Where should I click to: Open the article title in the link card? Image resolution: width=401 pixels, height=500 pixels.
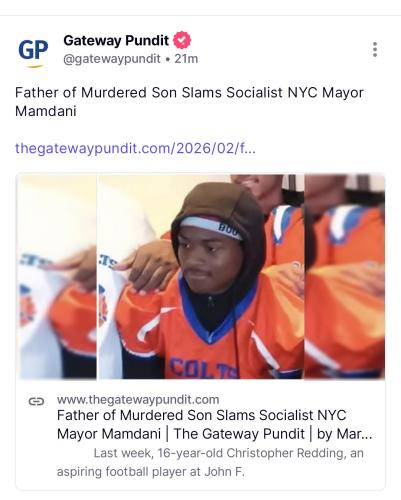pyautogui.click(x=214, y=424)
